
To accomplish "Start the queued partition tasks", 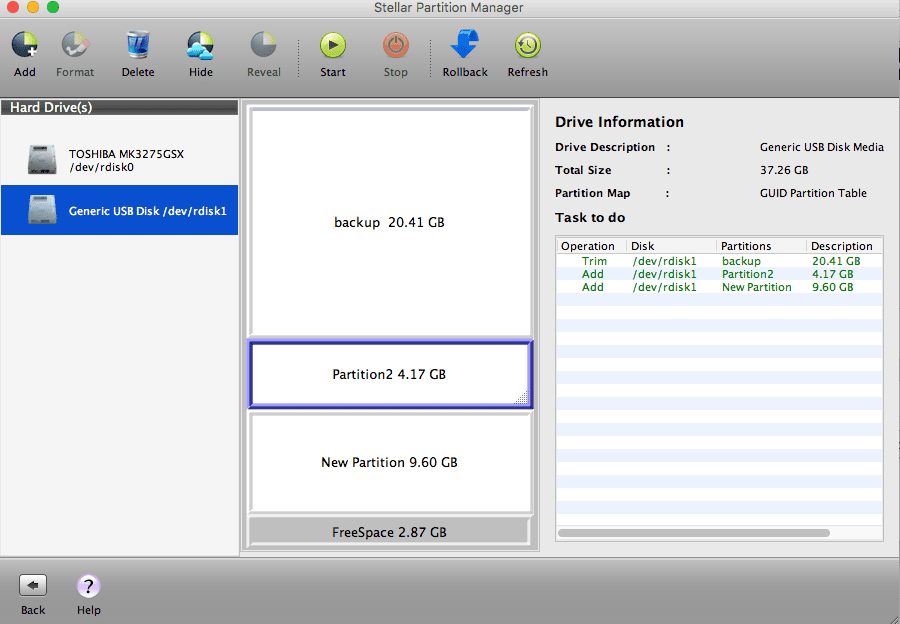I will click(333, 45).
